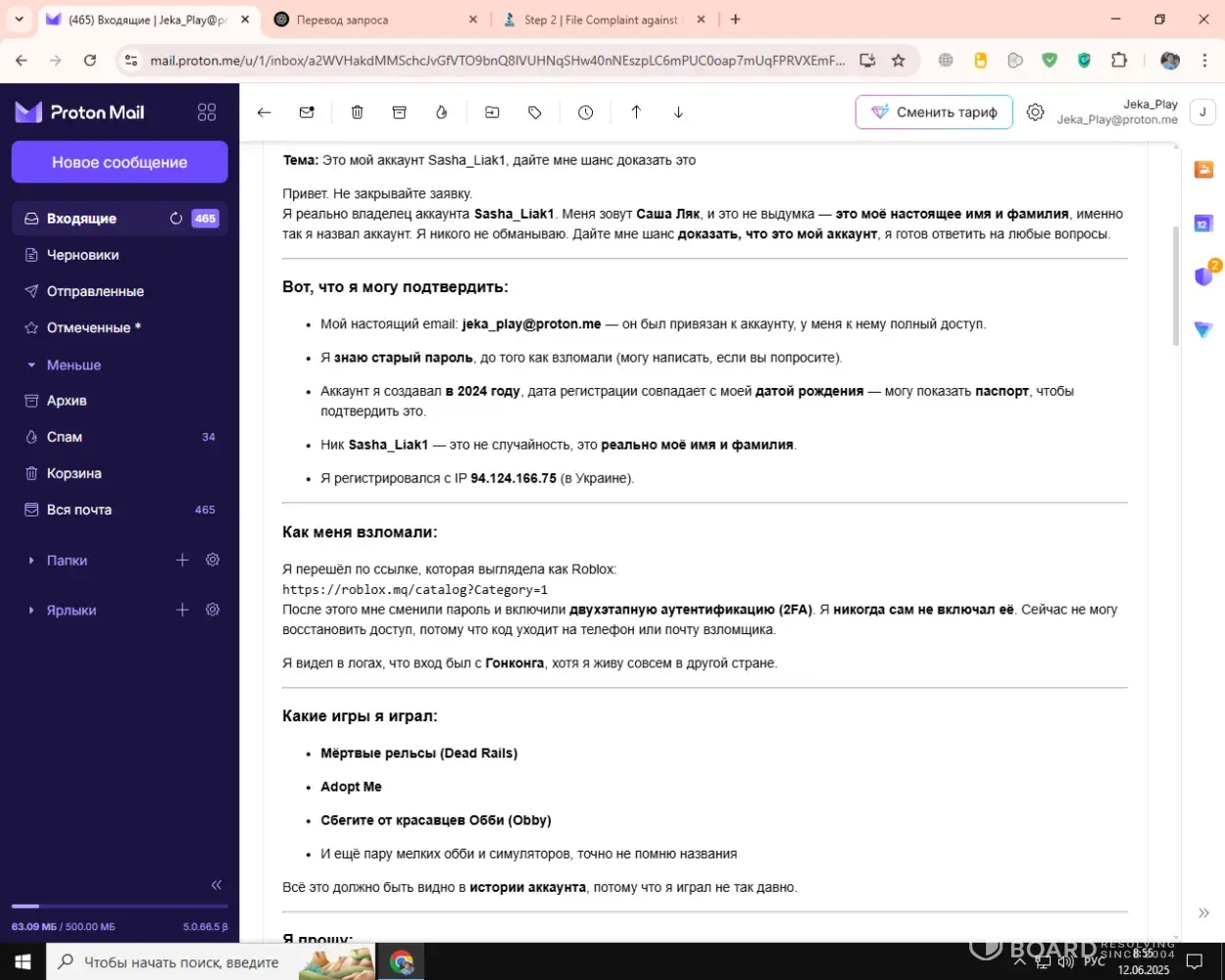The image size is (1225, 980).
Task: Click the Move to folder icon
Action: (492, 113)
